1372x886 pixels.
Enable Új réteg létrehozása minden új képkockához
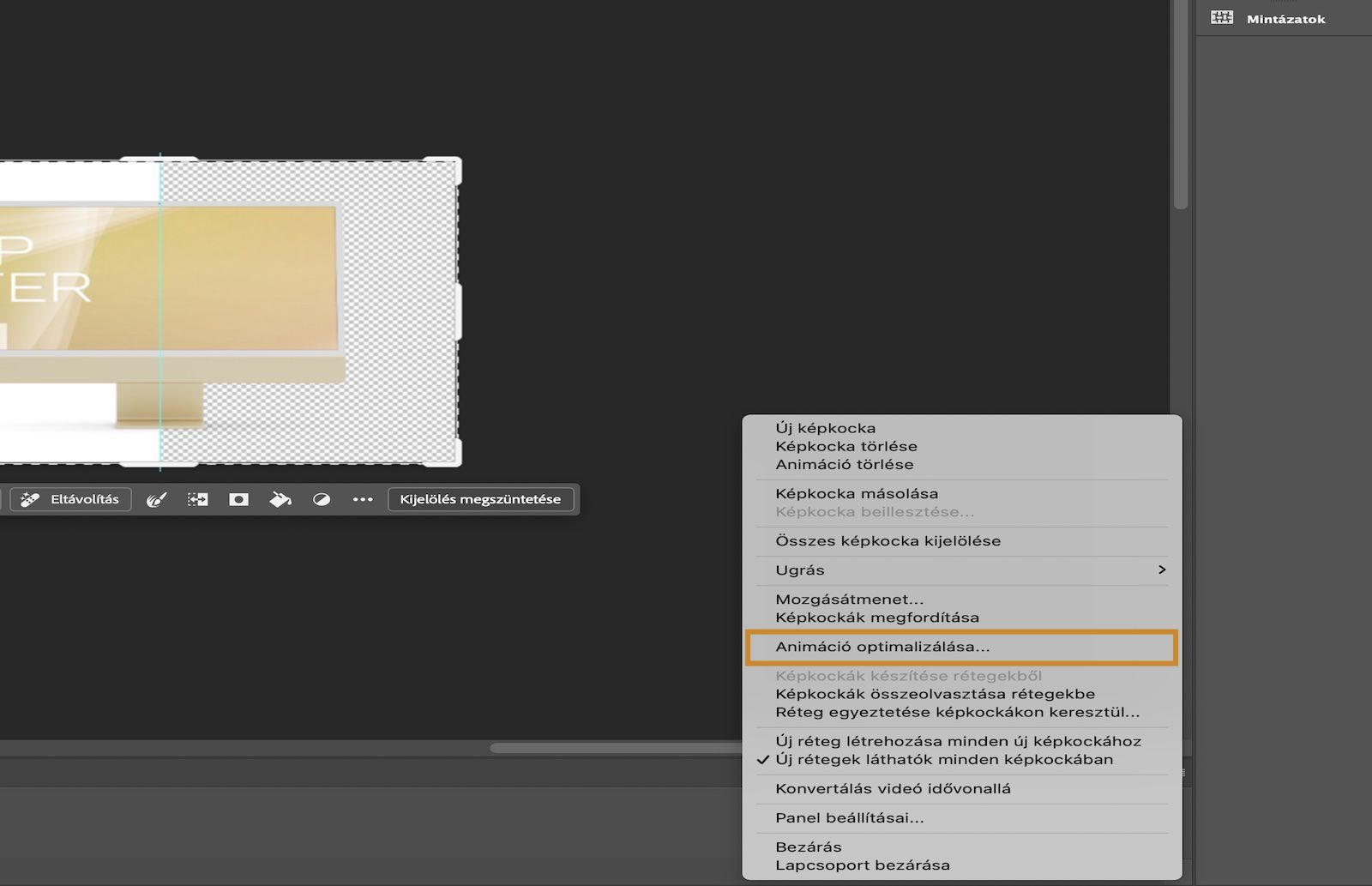962,741
